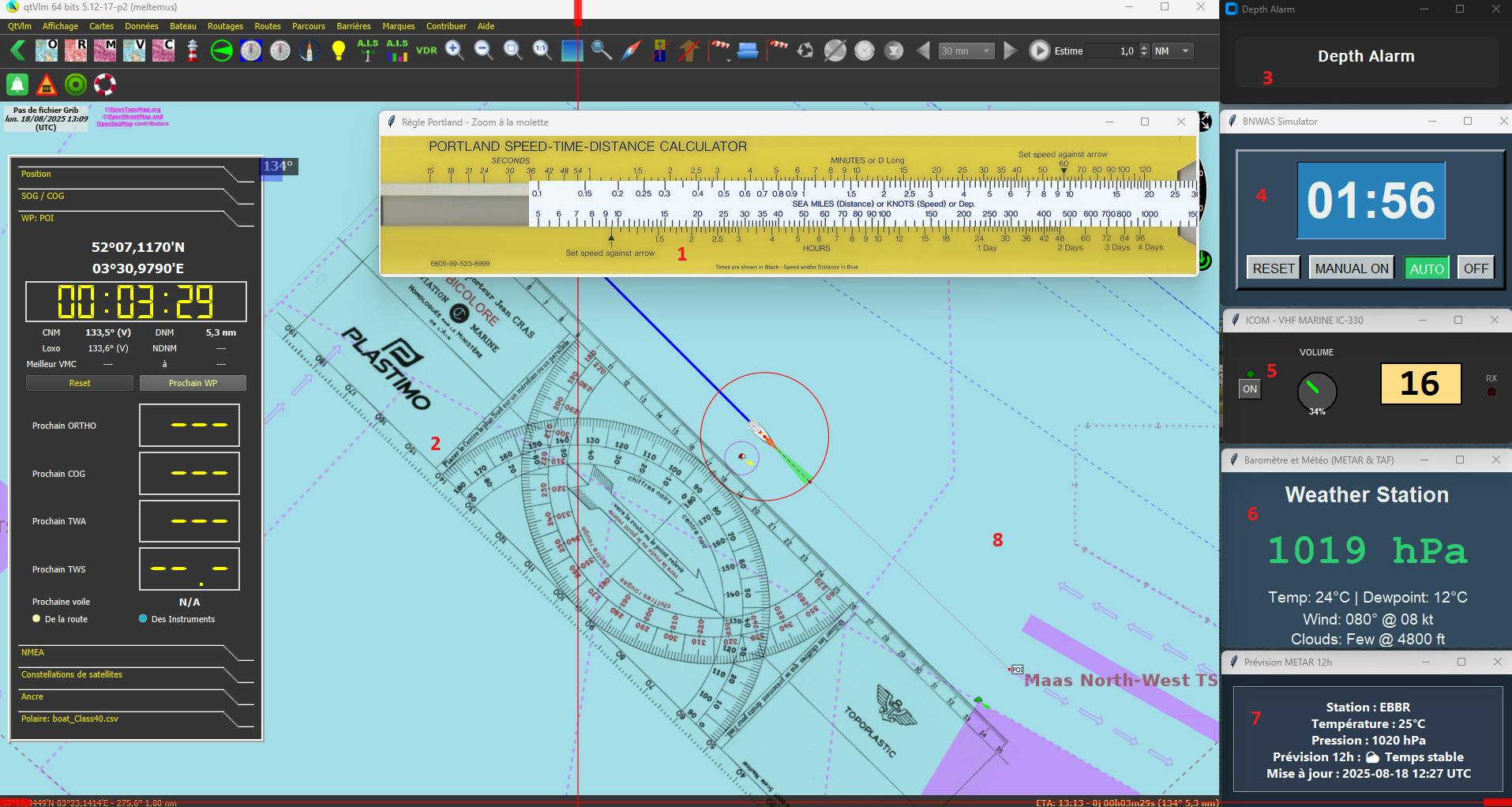
Task: Select the Des Instruments radio button
Action: point(143,619)
